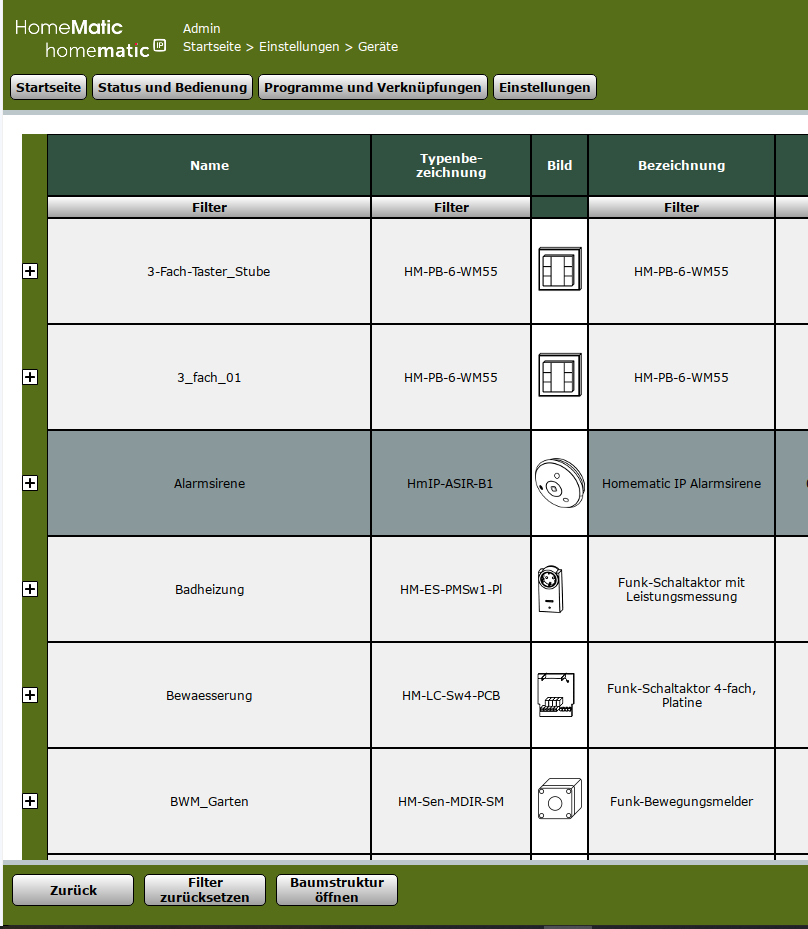808x929 pixels.
Task: Click the HmIP-ASIR-B1 type cell
Action: point(451,483)
